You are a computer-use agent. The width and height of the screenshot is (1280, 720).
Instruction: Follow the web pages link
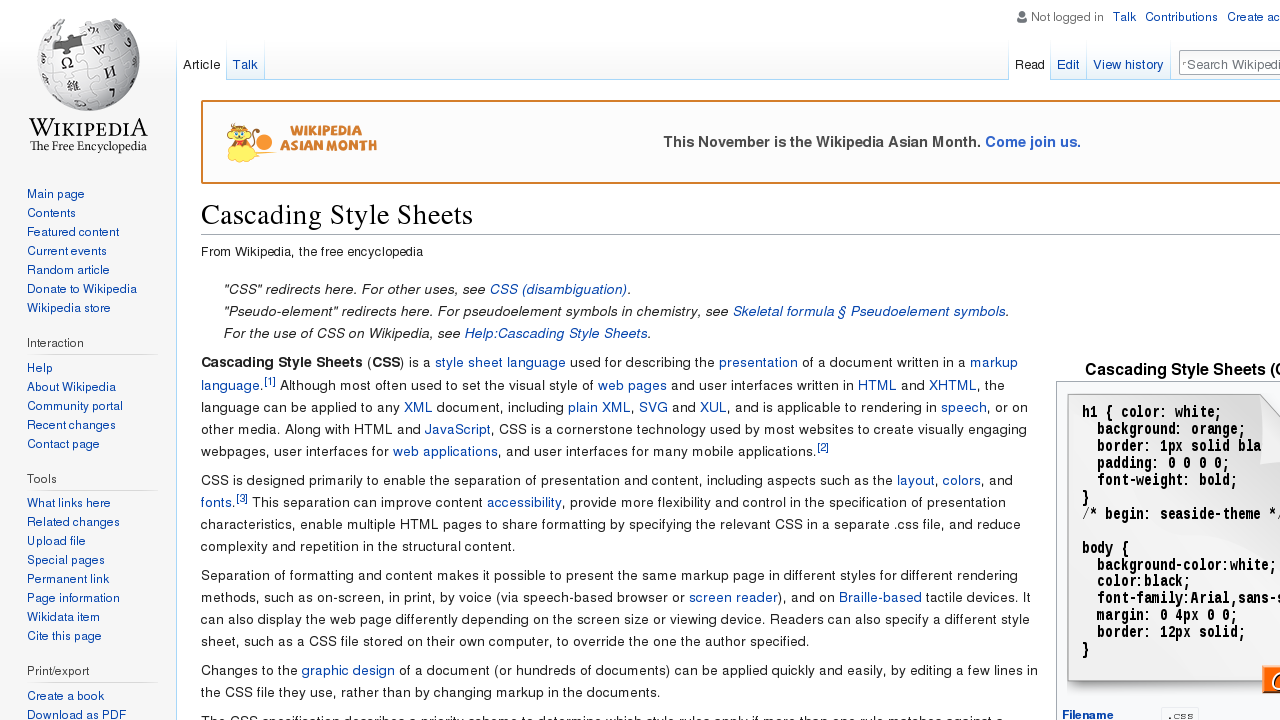(632, 385)
